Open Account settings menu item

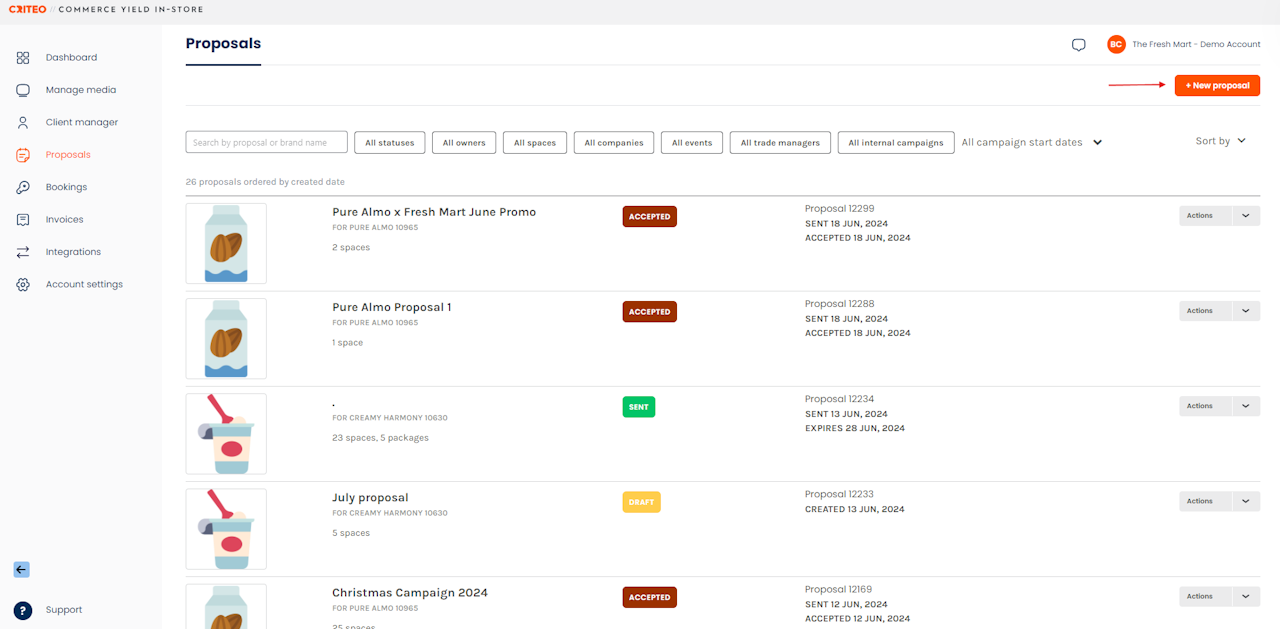tap(84, 285)
